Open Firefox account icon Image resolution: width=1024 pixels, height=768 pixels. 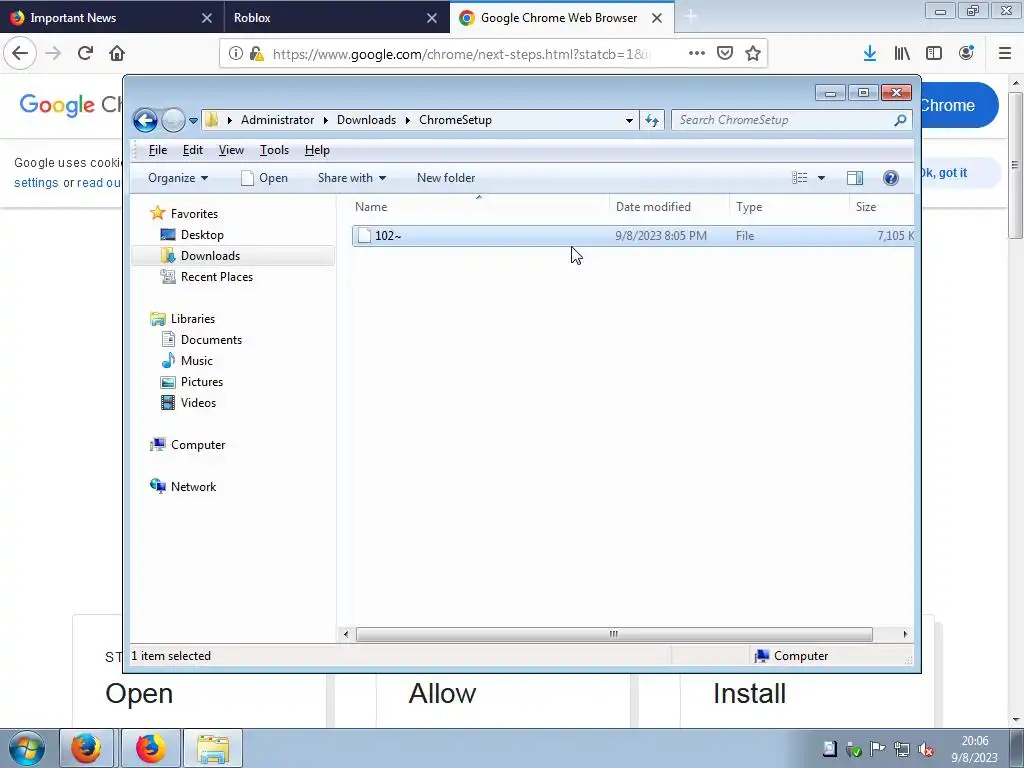[x=966, y=54]
